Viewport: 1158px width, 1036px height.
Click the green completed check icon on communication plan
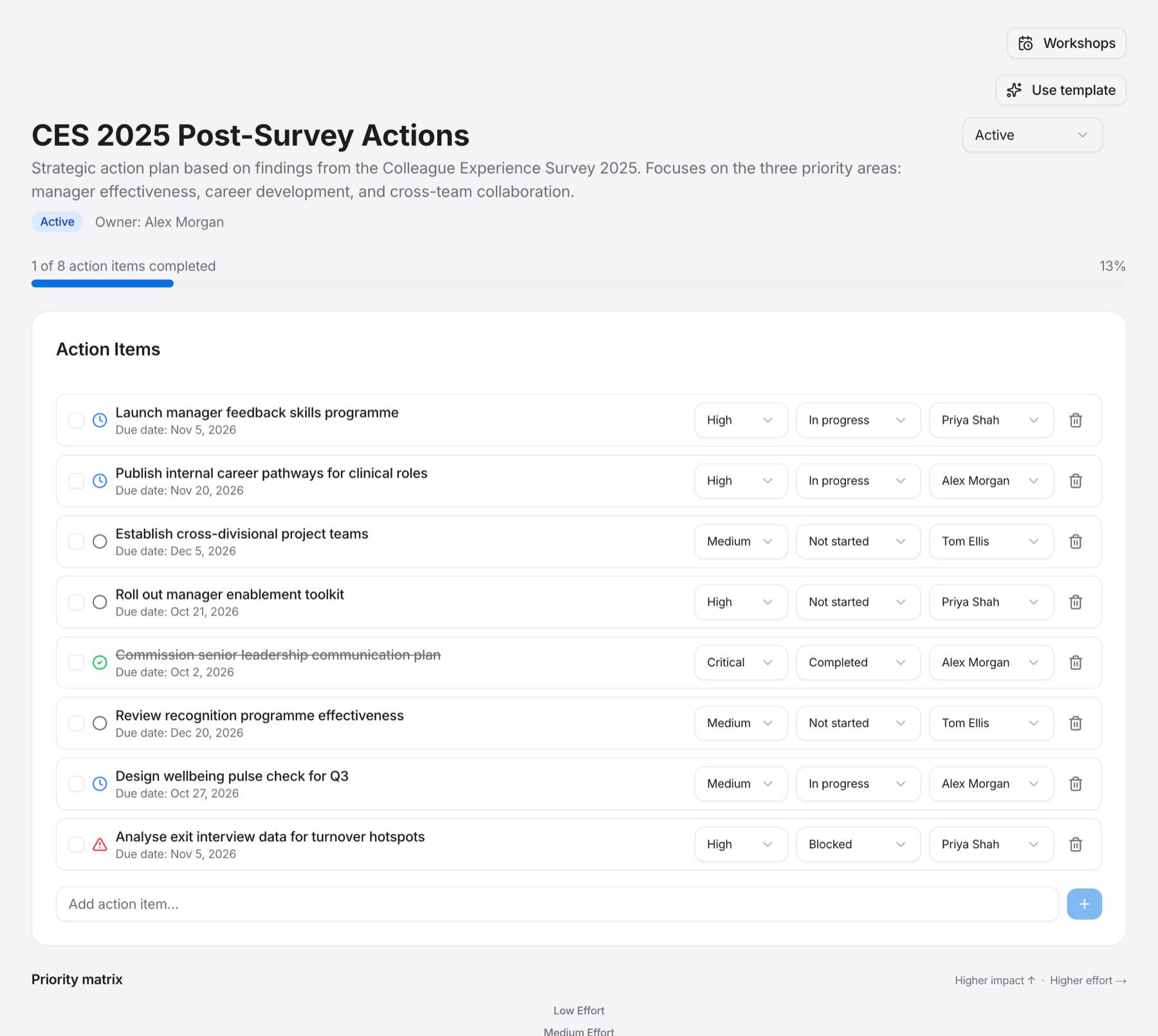pos(100,662)
